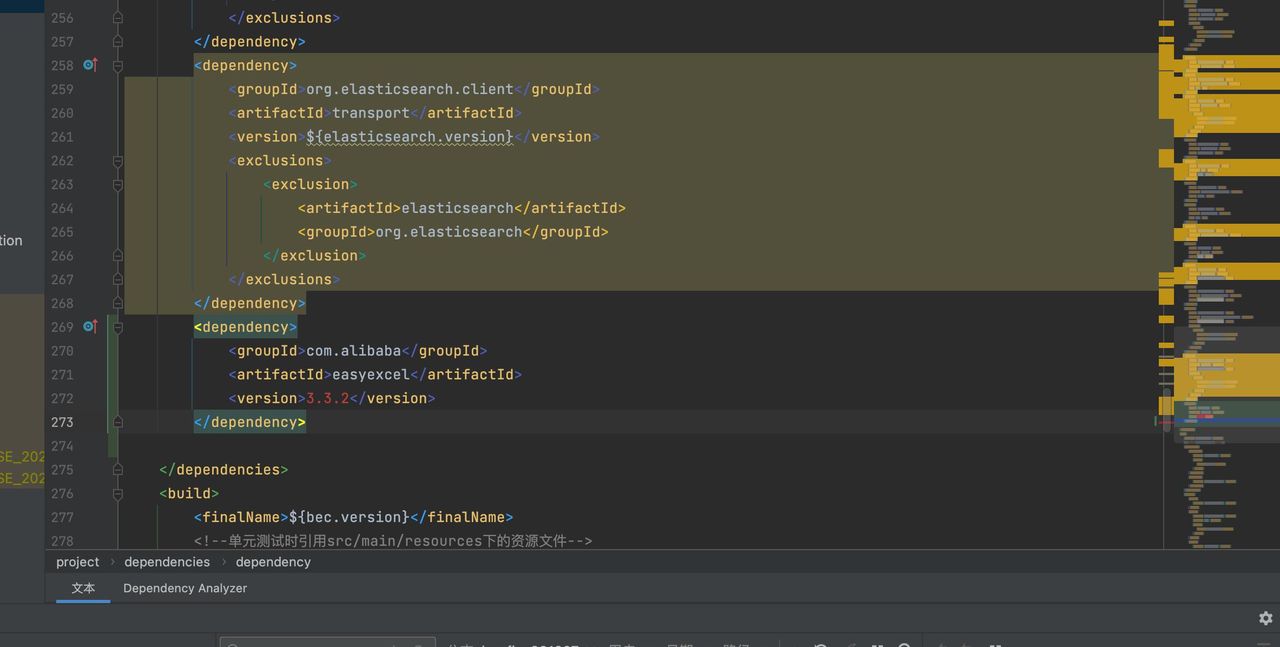This screenshot has width=1280, height=647.
Task: Open settings via the gear icon bottom right
Action: [x=1266, y=618]
